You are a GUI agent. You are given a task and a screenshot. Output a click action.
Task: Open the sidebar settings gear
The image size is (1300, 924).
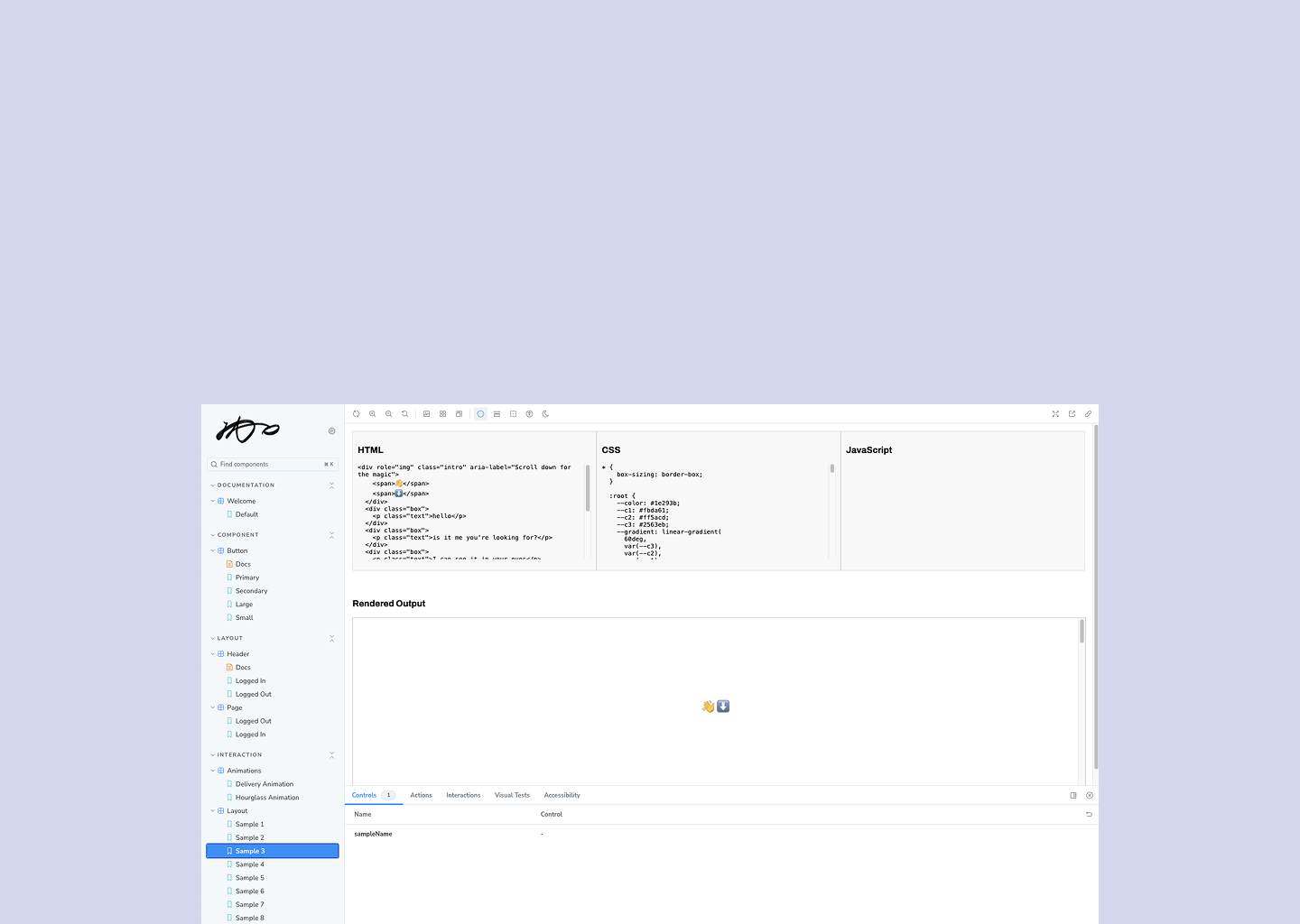pos(331,431)
